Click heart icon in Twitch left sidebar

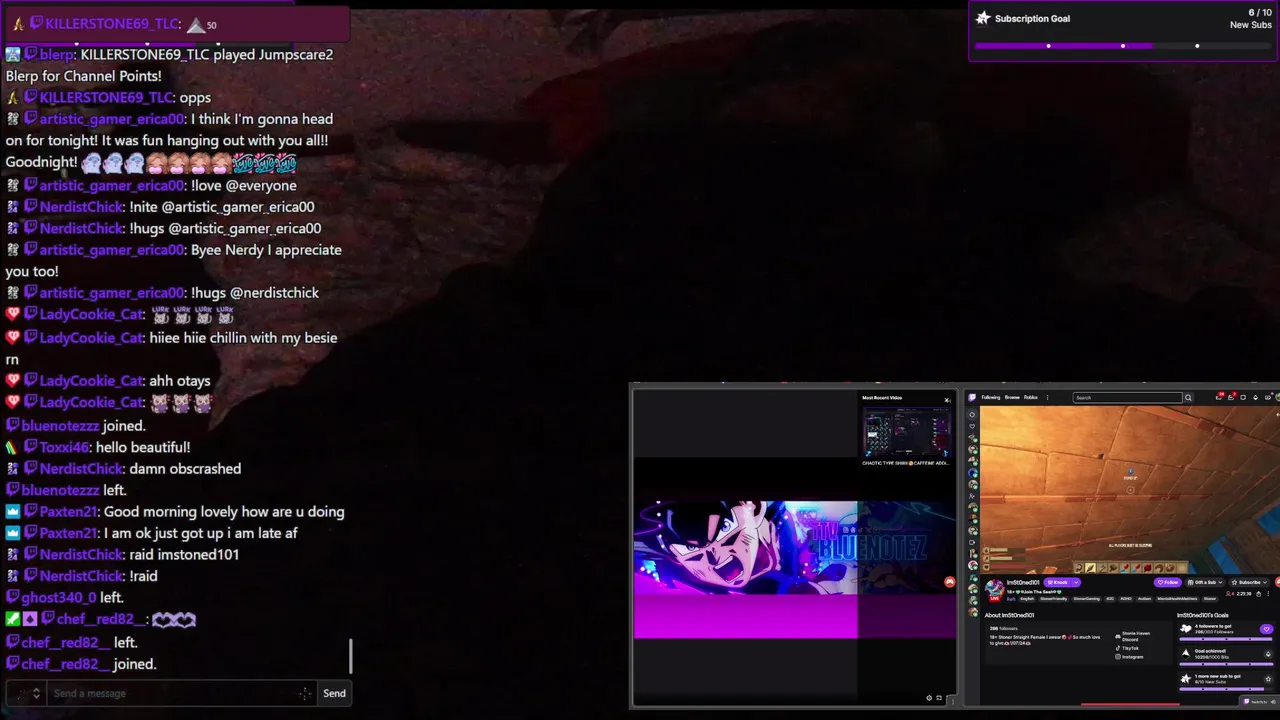click(x=972, y=426)
